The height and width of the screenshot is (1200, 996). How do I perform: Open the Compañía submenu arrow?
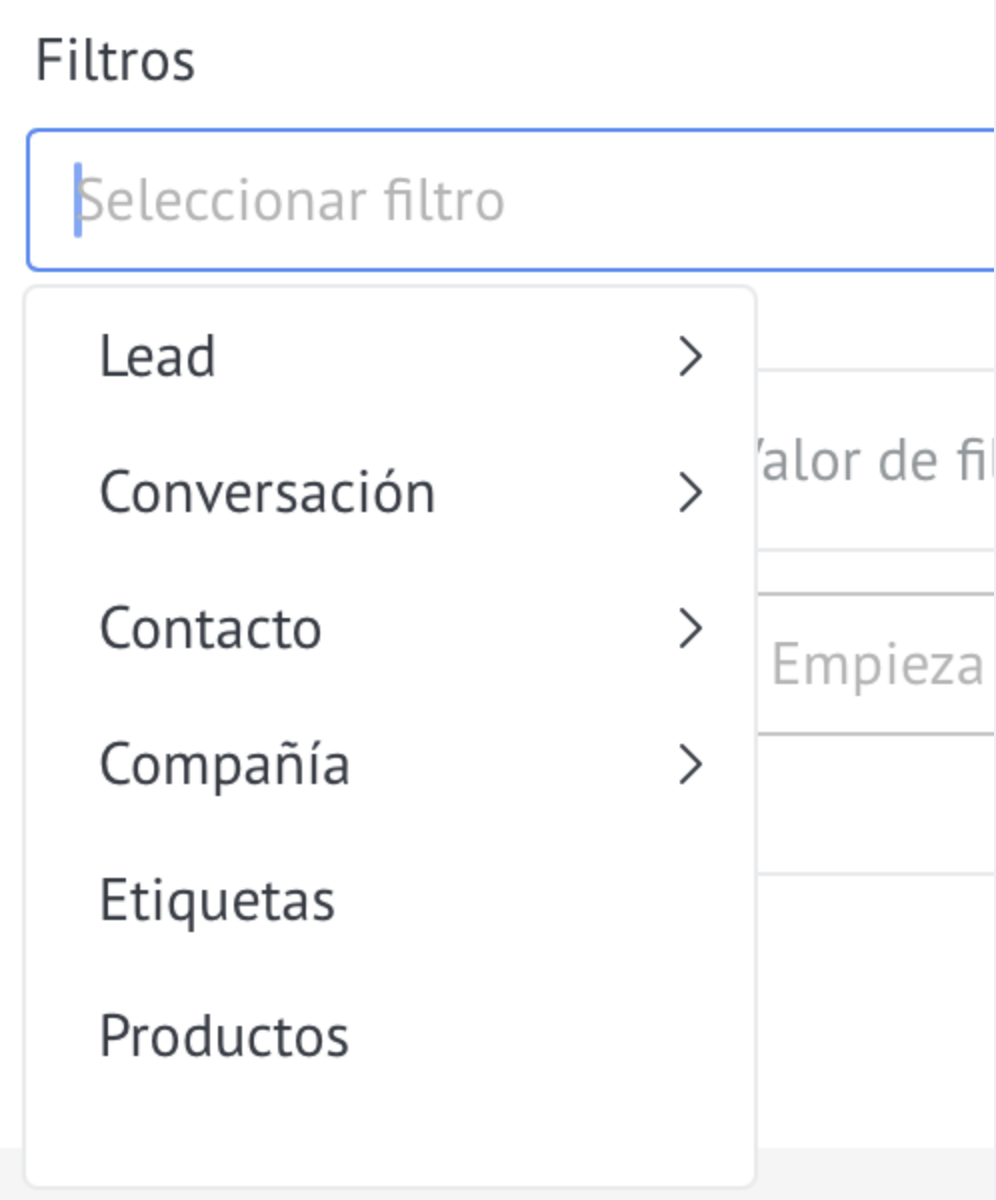(690, 764)
